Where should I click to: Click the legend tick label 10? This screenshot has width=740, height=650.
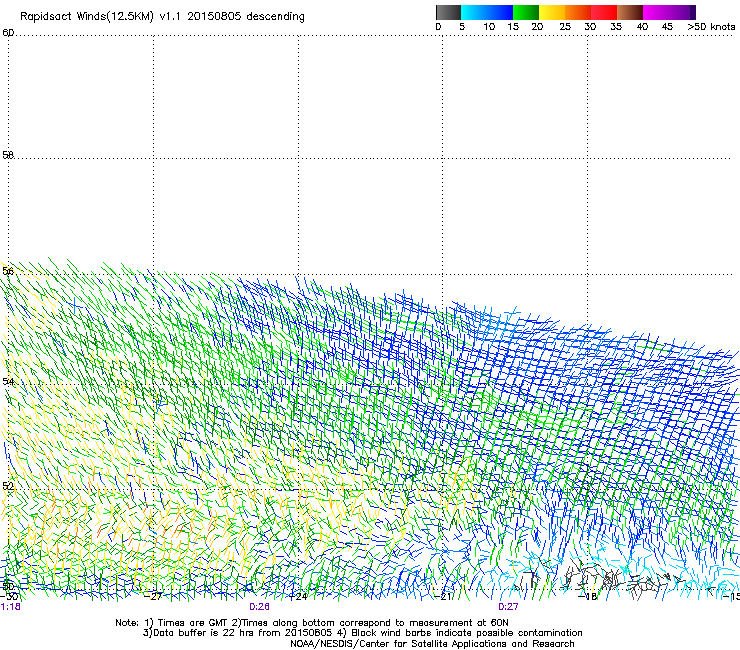pos(489,27)
